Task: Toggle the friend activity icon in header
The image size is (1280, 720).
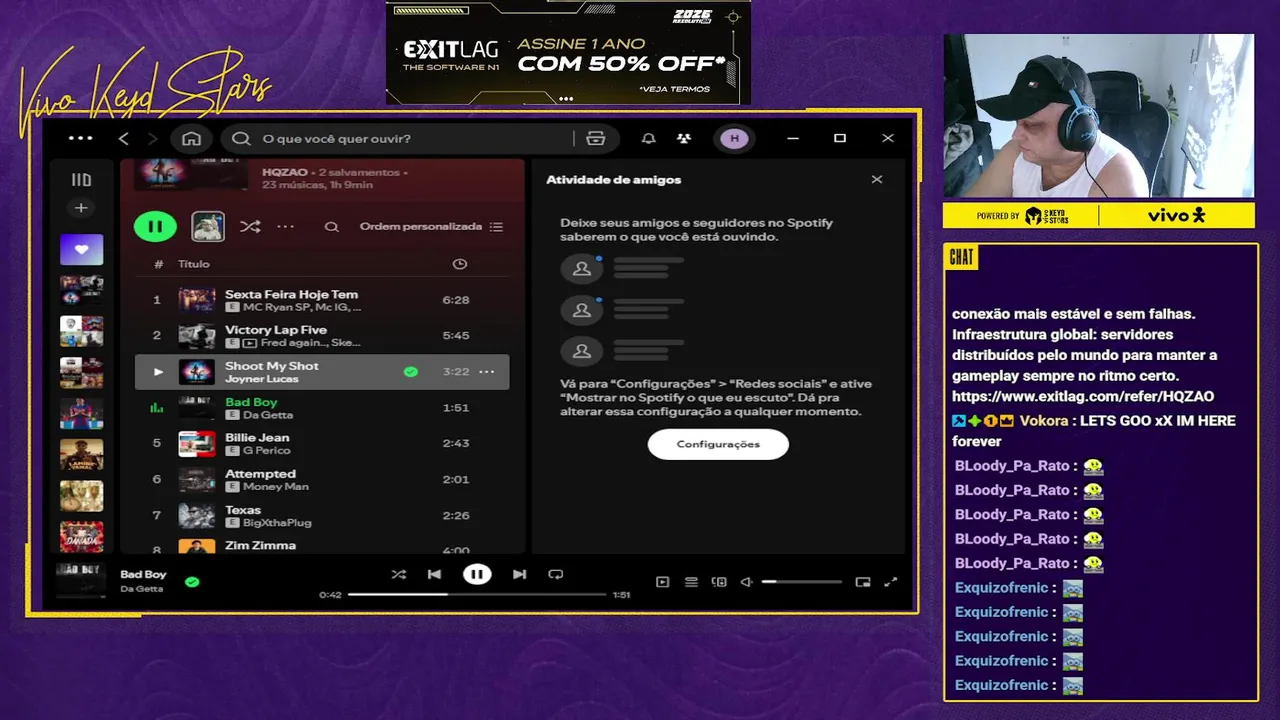Action: [x=683, y=138]
